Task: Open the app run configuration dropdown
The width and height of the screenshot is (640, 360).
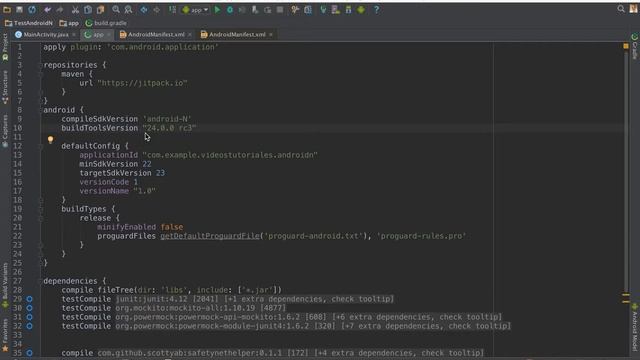Action: click(x=195, y=9)
